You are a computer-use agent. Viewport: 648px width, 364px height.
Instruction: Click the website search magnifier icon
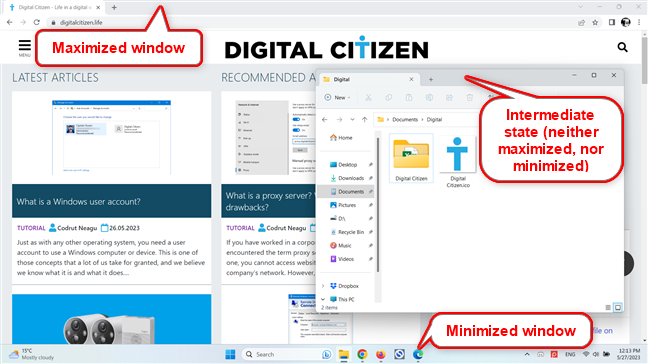pyautogui.click(x=622, y=48)
